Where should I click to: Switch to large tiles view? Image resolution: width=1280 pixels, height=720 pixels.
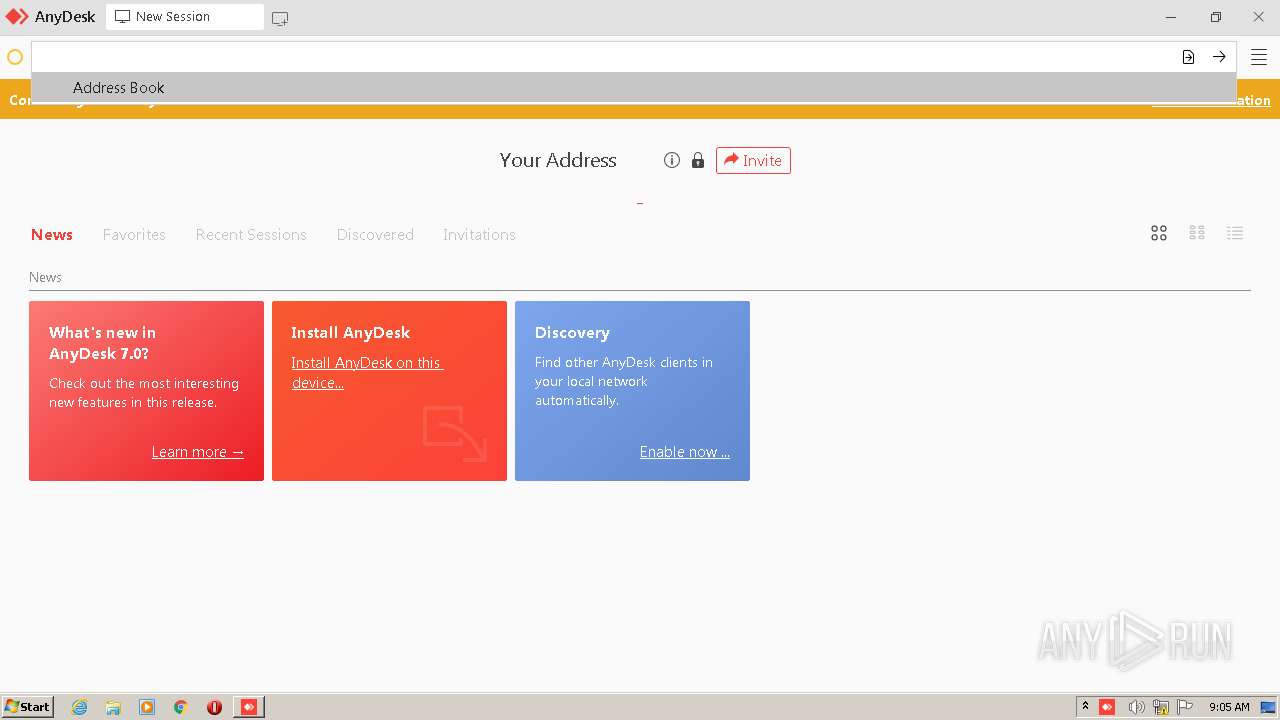point(1159,233)
